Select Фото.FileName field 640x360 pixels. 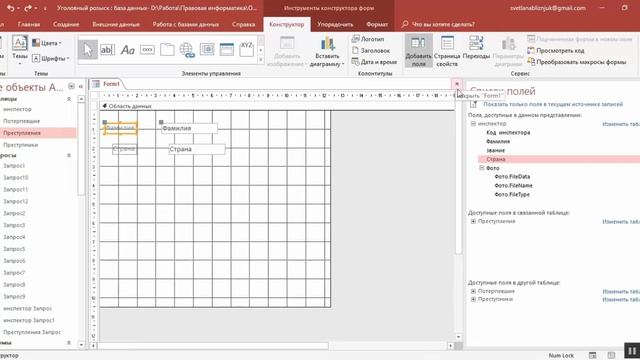tap(513, 186)
